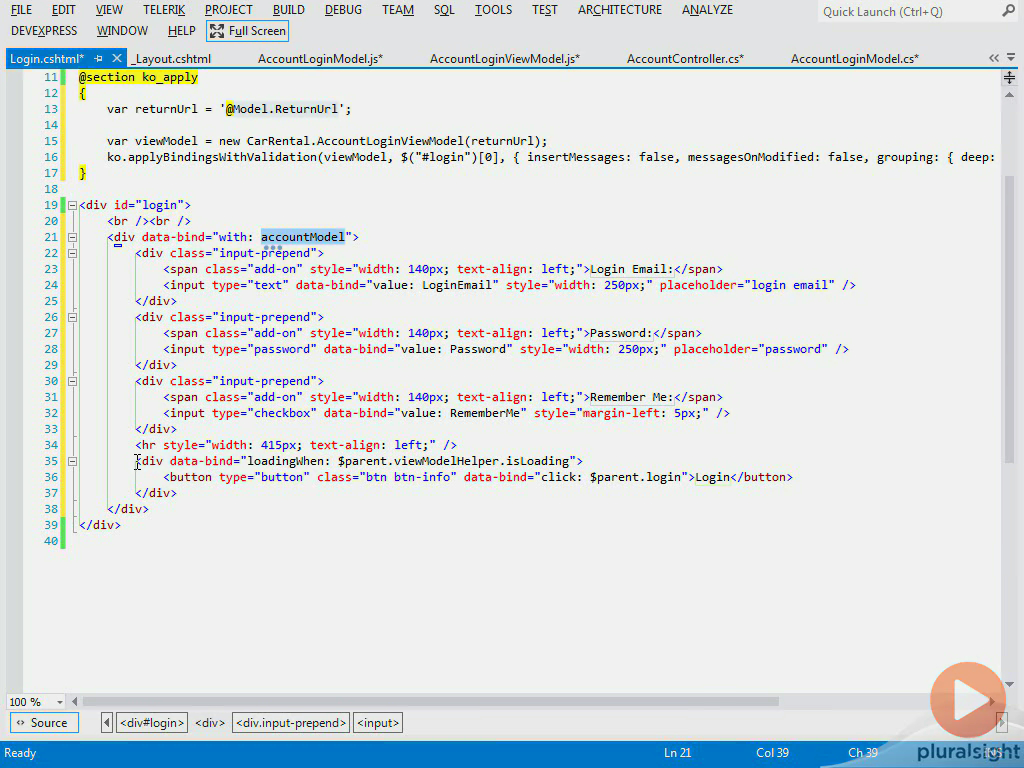This screenshot has height=768, width=1024.
Task: Click the editor split window handle
Action: [x=1010, y=78]
